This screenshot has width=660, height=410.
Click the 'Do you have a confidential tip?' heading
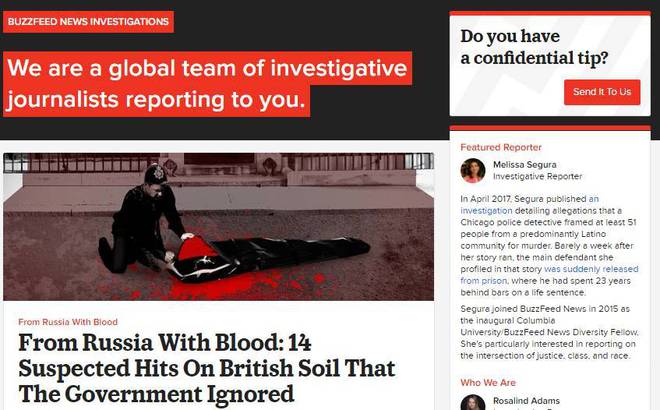coord(534,47)
